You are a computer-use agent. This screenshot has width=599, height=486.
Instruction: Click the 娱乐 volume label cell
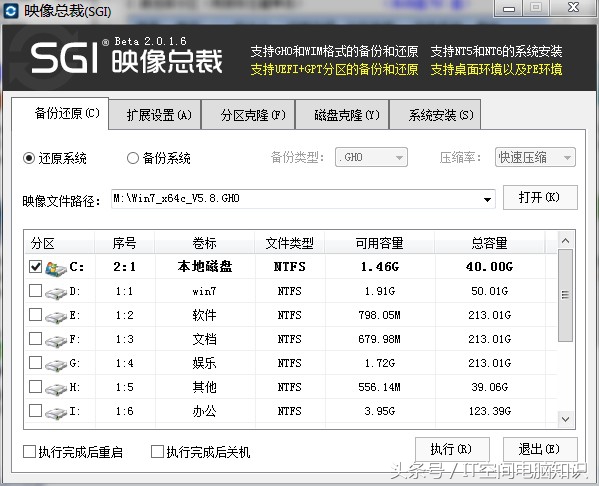(204, 363)
